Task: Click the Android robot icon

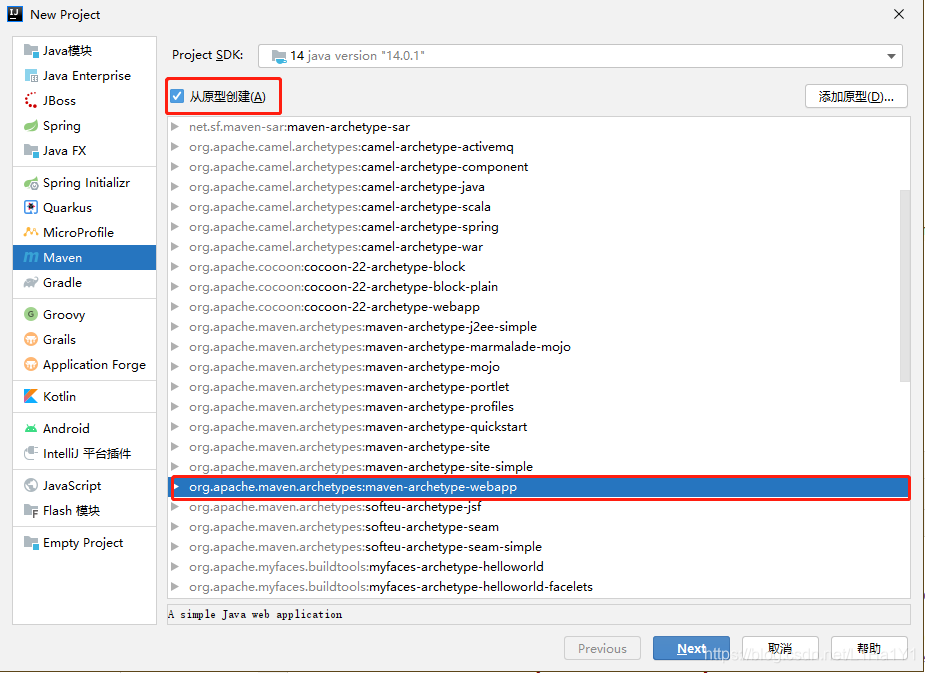Action: point(31,428)
